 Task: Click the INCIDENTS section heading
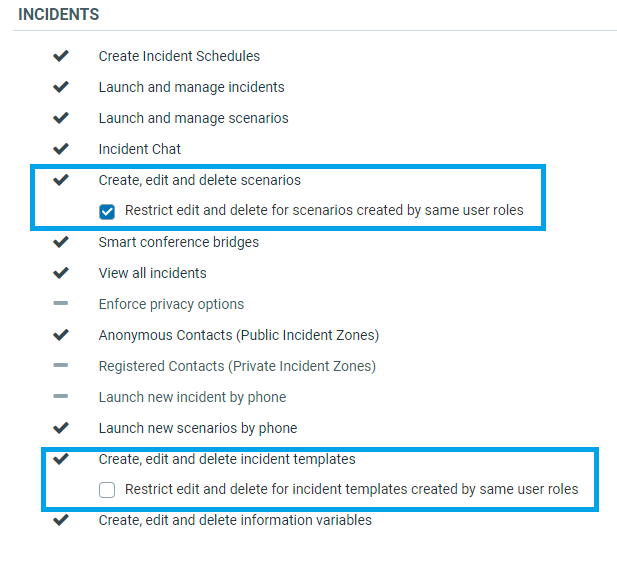click(x=59, y=15)
